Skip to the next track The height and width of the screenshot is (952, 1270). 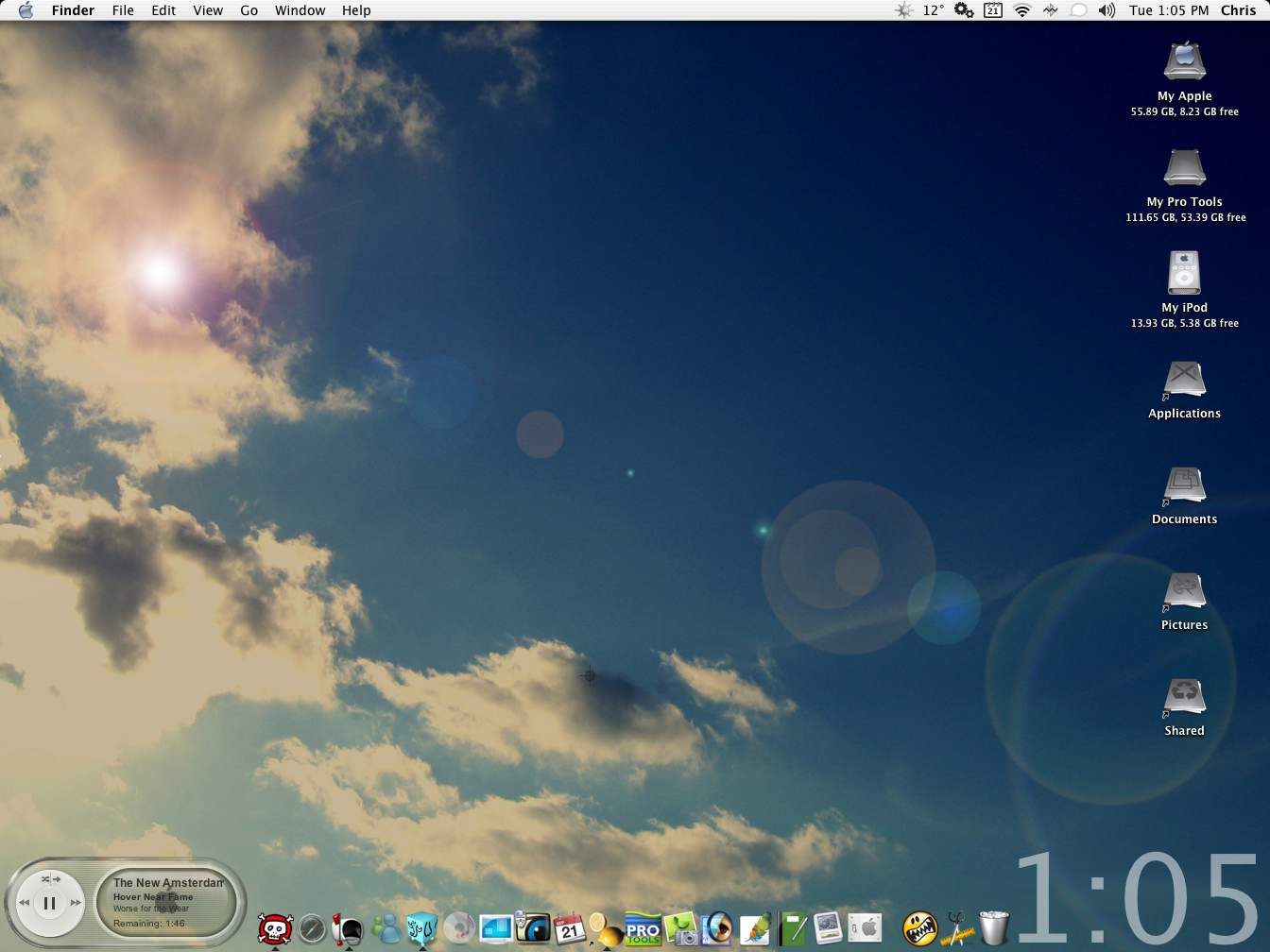coord(76,903)
